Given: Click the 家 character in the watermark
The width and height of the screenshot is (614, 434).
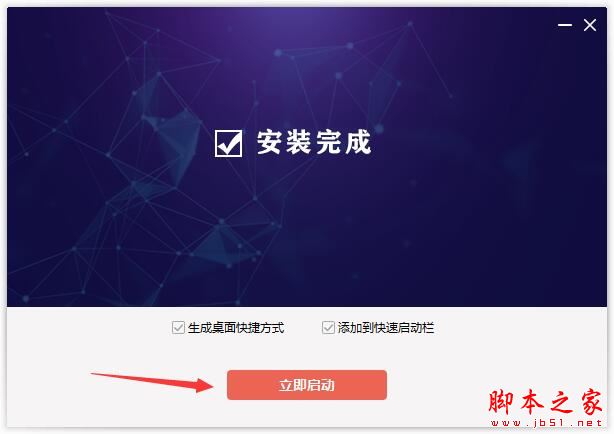Looking at the screenshot, I should coord(591,402).
